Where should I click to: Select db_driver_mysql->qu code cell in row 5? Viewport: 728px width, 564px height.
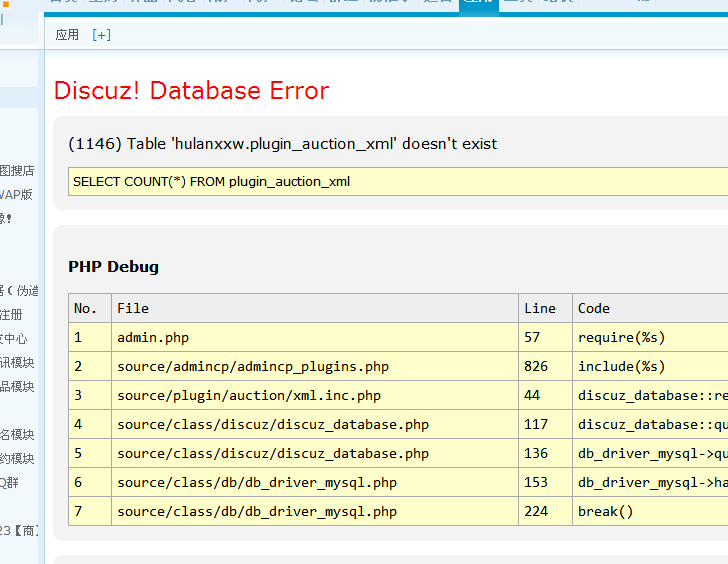[x=650, y=453]
